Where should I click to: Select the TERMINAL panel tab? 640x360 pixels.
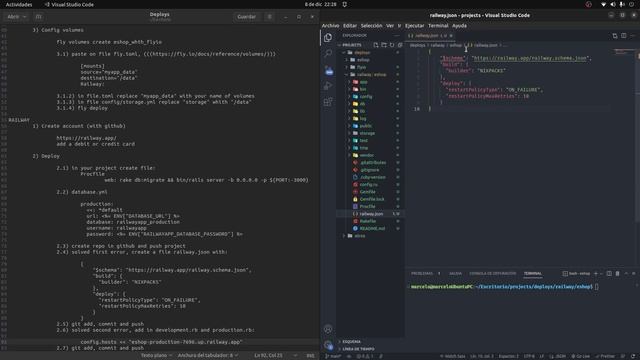tap(533, 273)
